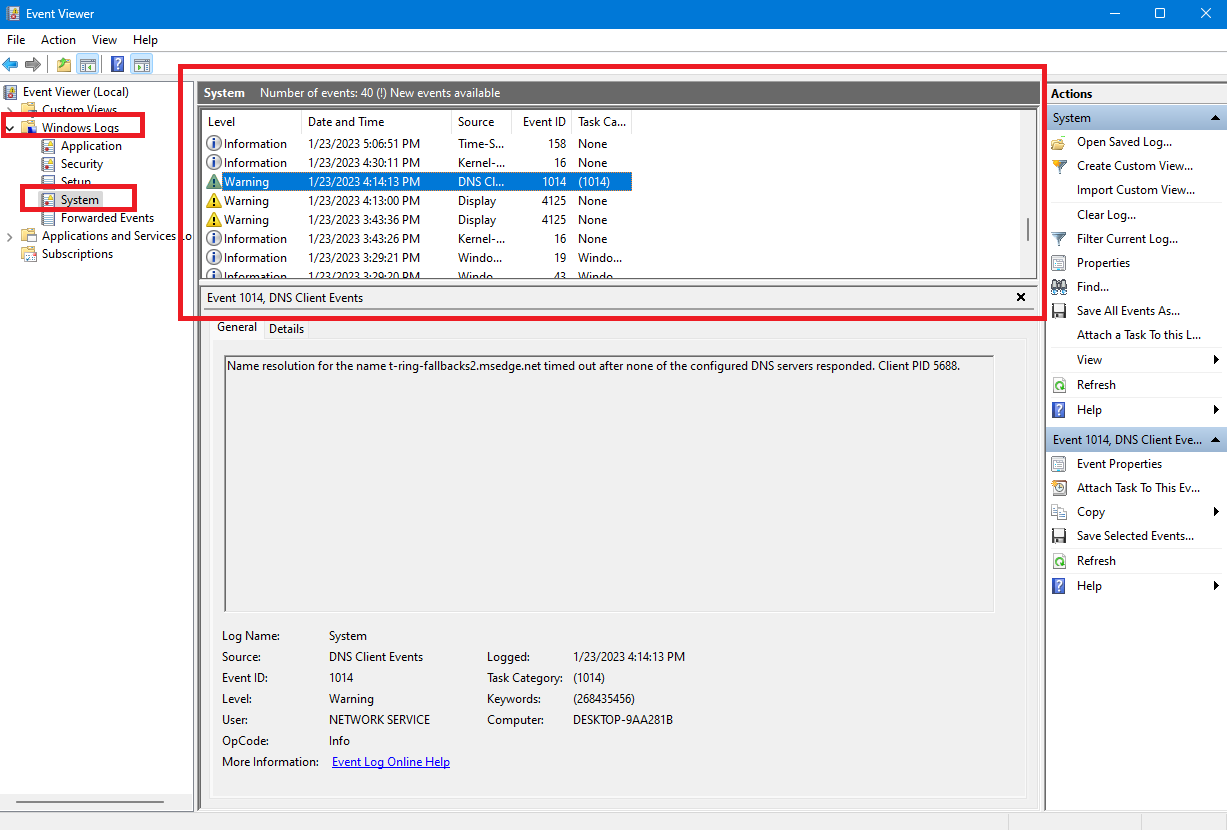Click the blue question mark toolbar Help icon

coord(117,65)
